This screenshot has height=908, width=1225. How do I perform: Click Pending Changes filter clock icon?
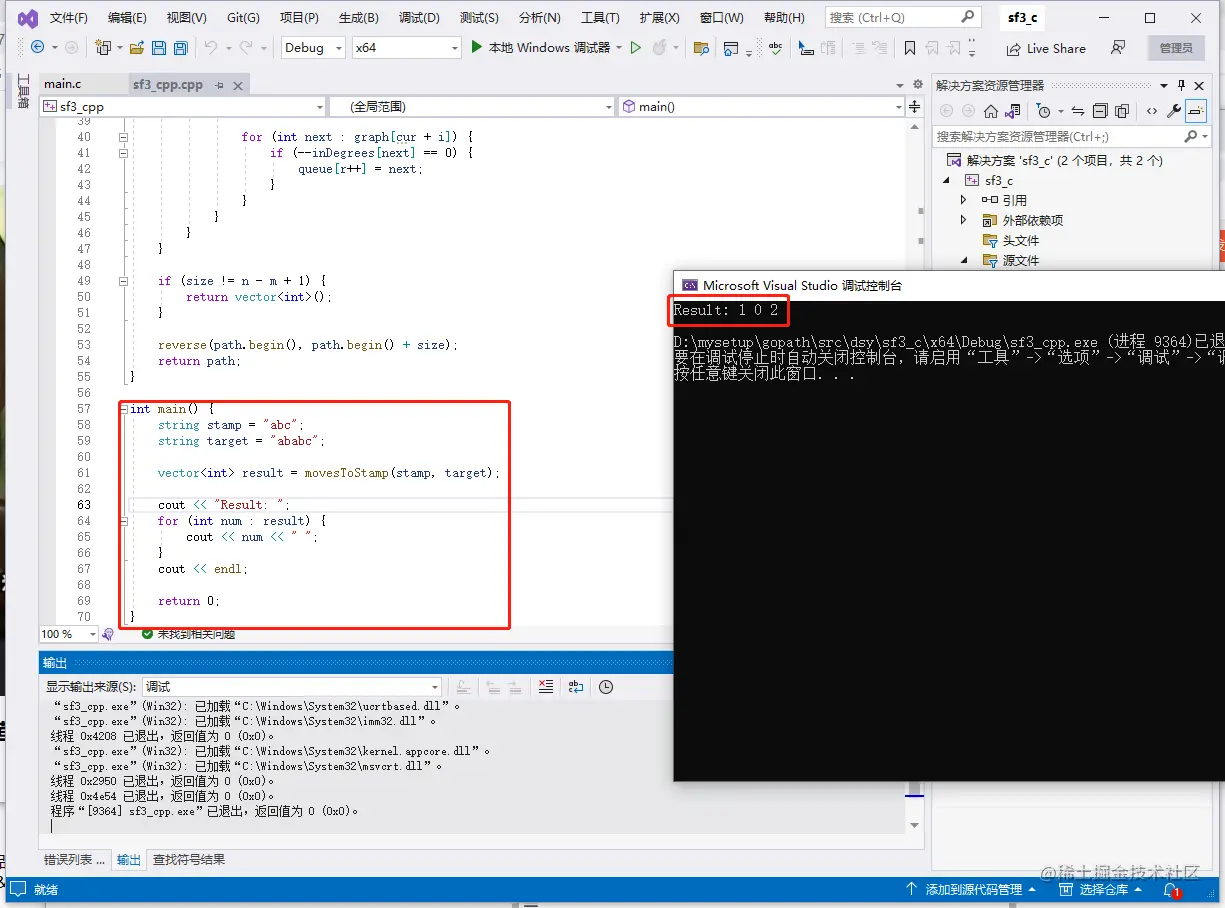1044,111
